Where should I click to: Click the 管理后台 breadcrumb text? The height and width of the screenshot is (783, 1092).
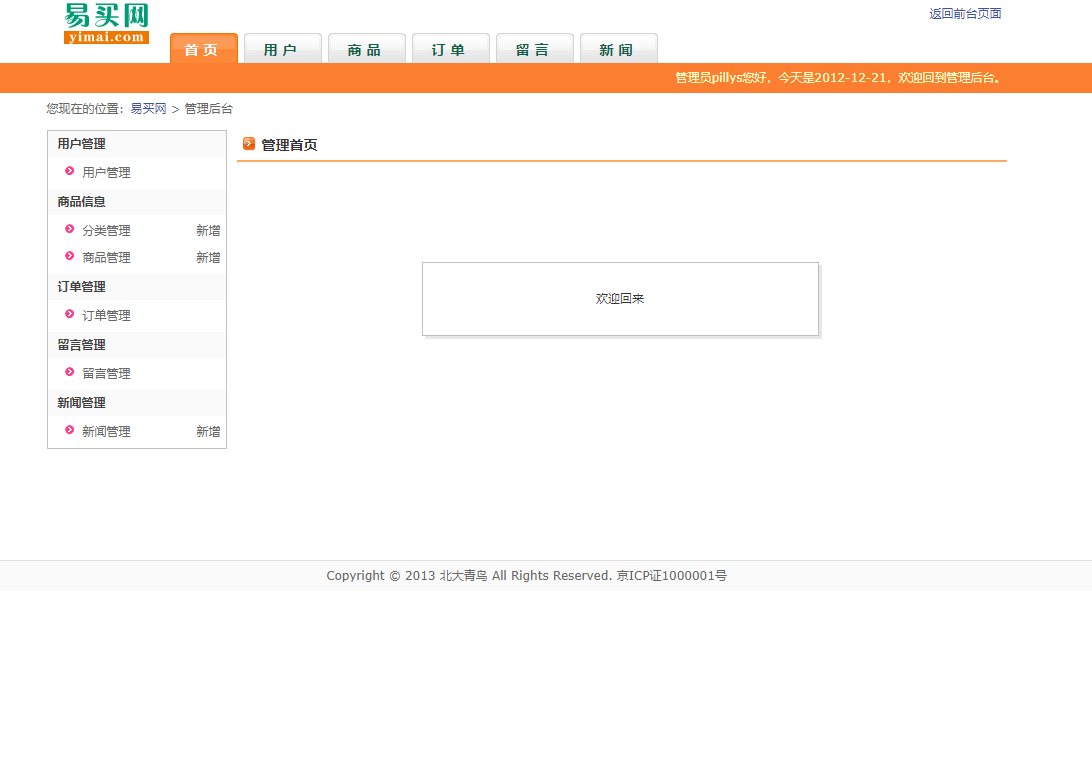[x=209, y=109]
